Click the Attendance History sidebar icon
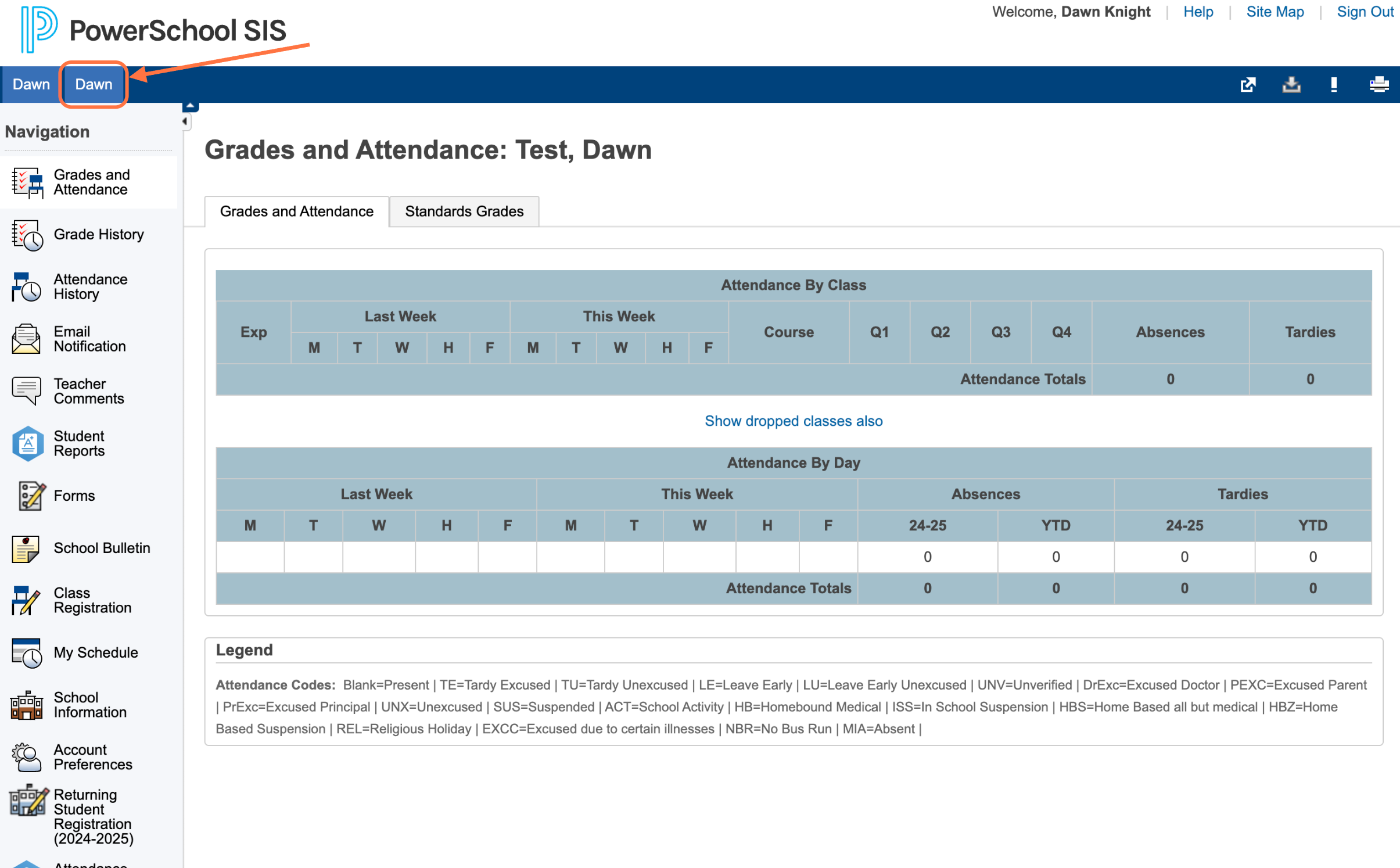Viewport: 1400px width, 868px height. pos(27,287)
